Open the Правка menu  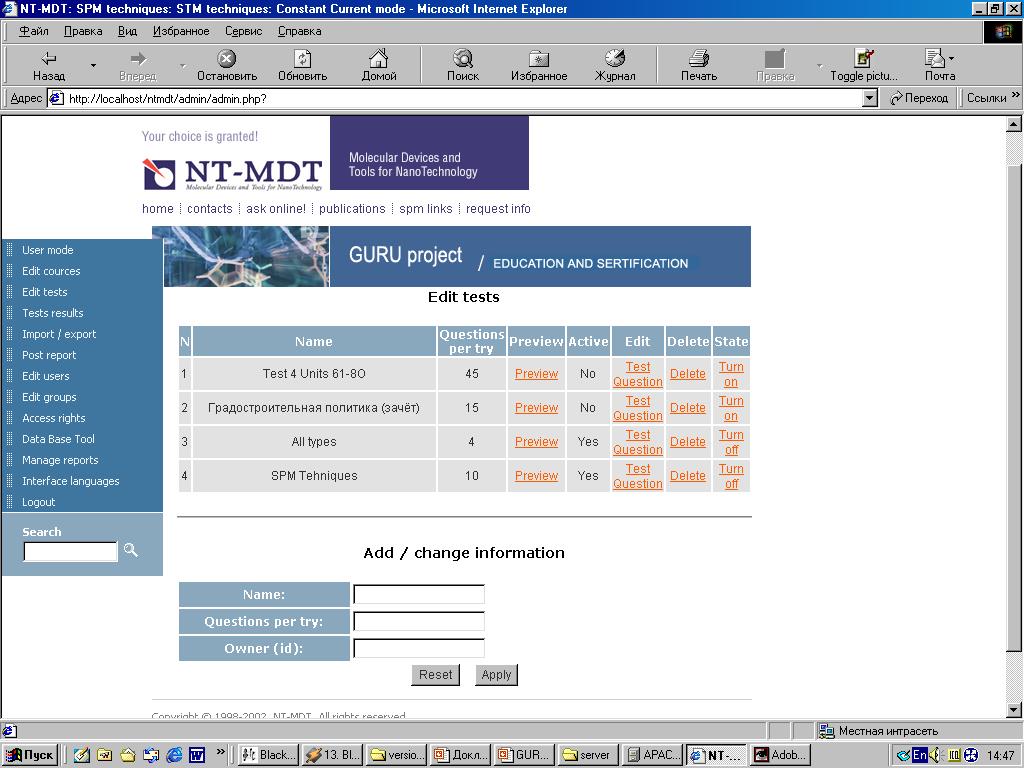[83, 31]
